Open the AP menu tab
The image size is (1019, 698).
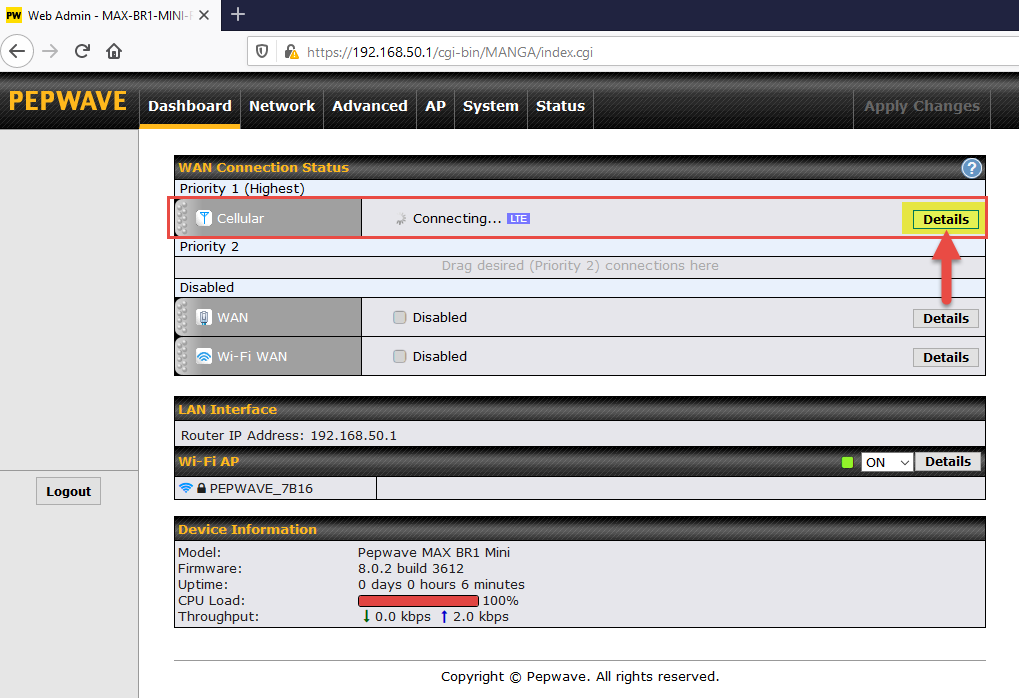point(435,106)
